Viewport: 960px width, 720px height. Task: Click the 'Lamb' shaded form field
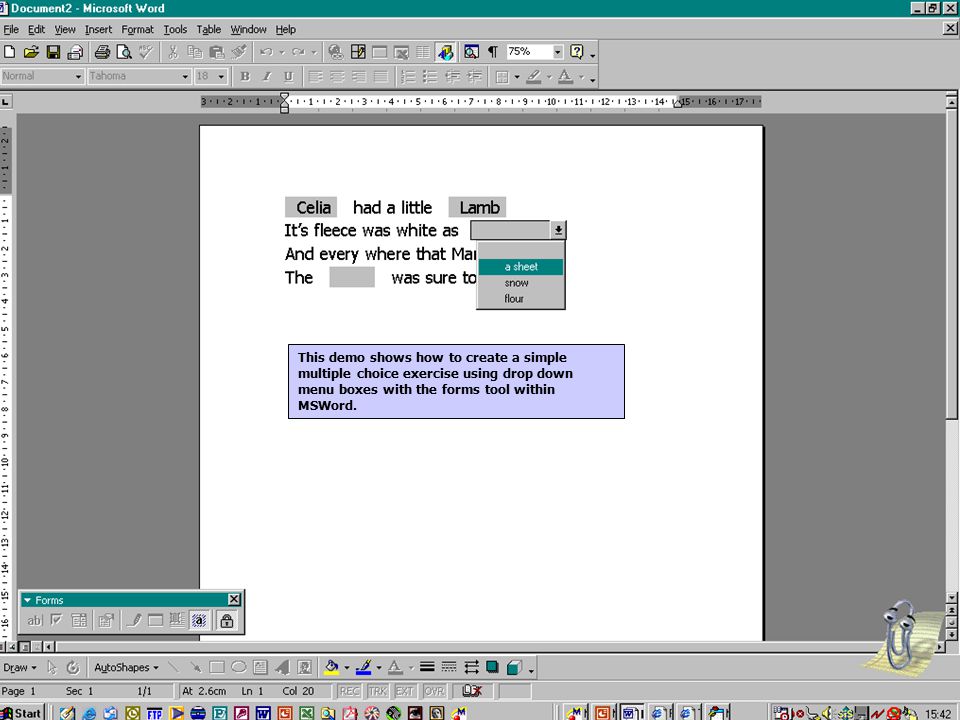pyautogui.click(x=478, y=208)
